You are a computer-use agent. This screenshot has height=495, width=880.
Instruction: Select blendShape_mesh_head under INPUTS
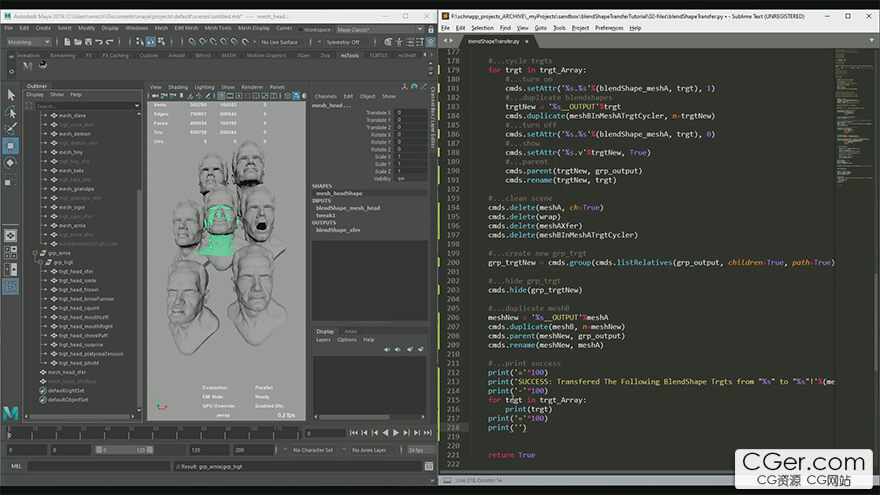tap(348, 208)
